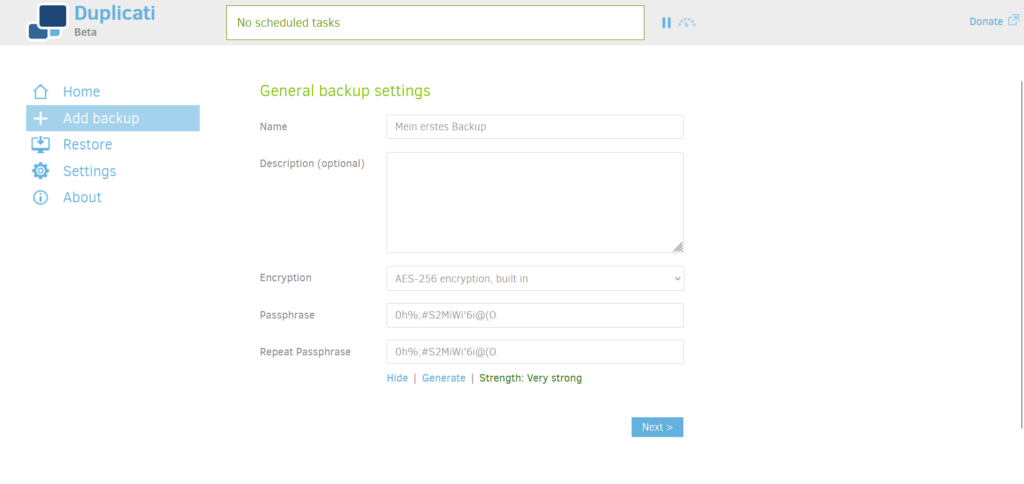
Task: Pause the backup scheduler
Action: tap(666, 22)
